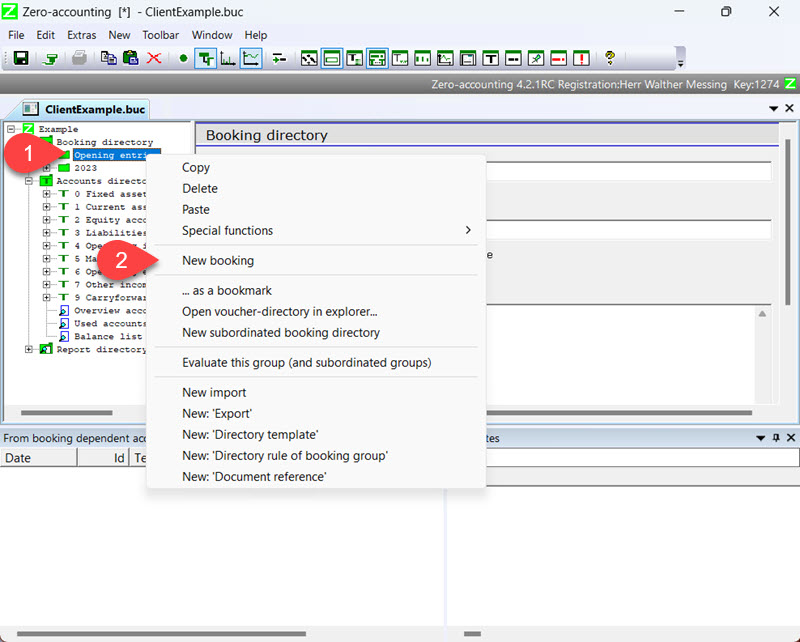
Task: Click the yellow question mark help icon
Action: click(x=609, y=58)
